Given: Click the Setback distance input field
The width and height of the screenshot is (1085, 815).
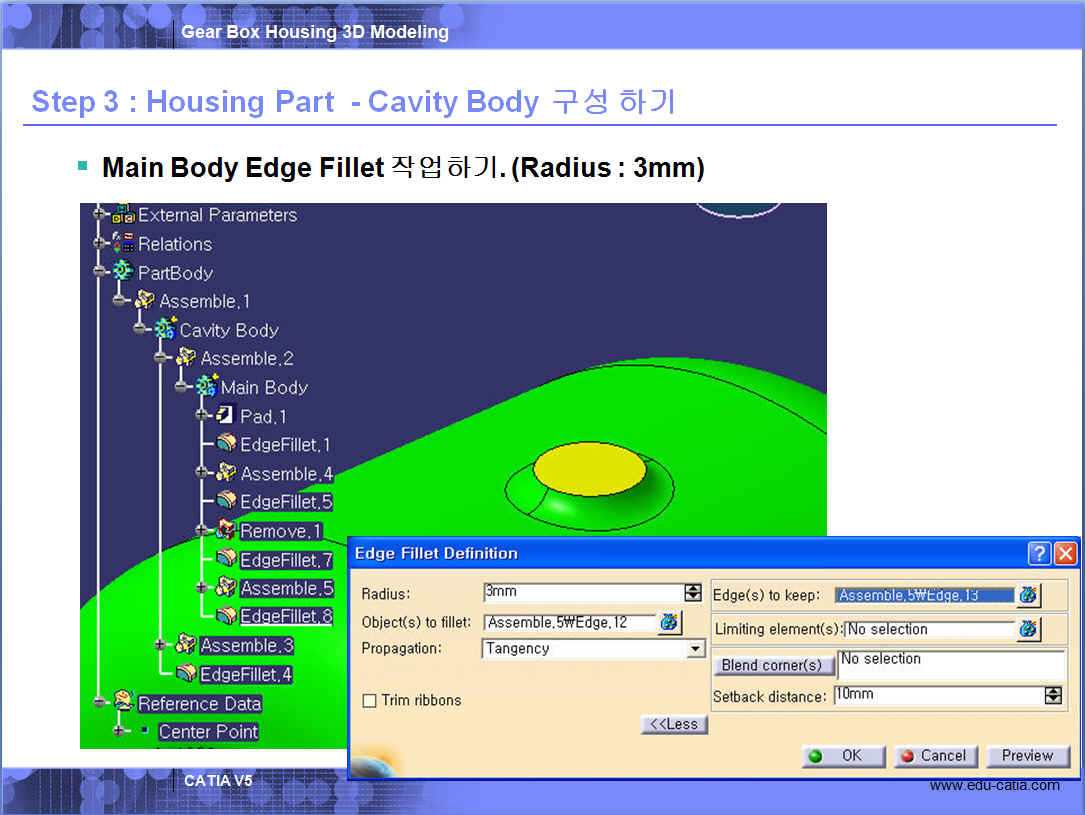Looking at the screenshot, I should click(936, 695).
